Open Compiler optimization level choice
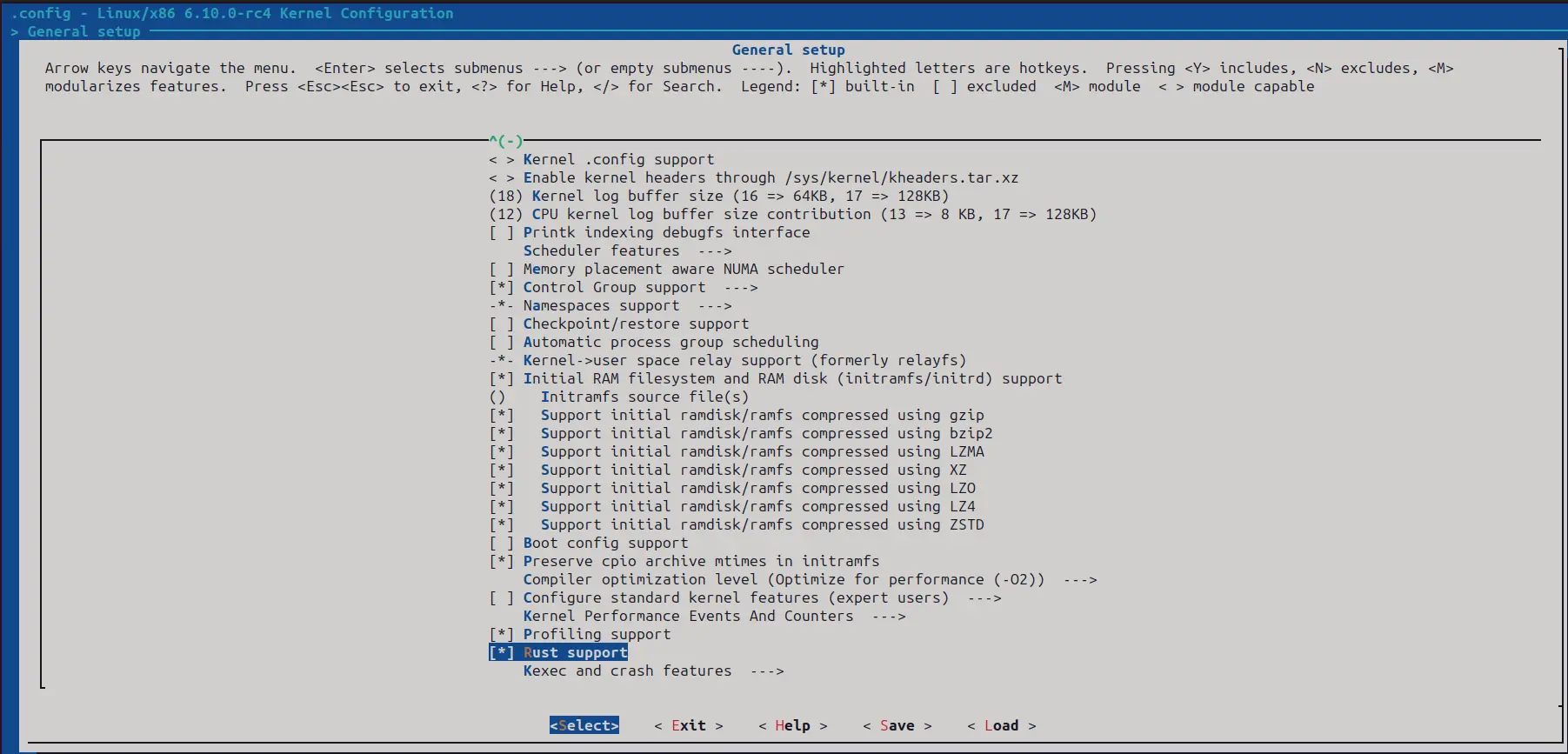This screenshot has width=1568, height=754. 811,579
